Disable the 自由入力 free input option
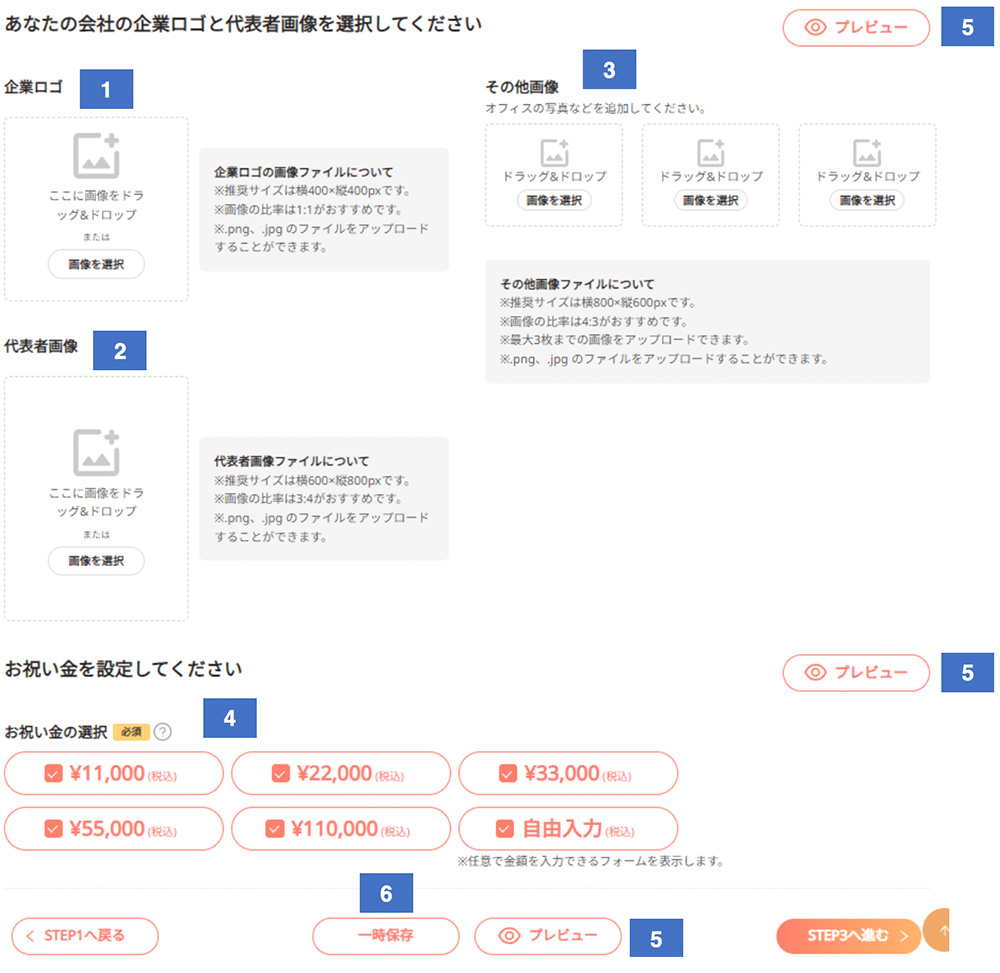 click(x=505, y=829)
